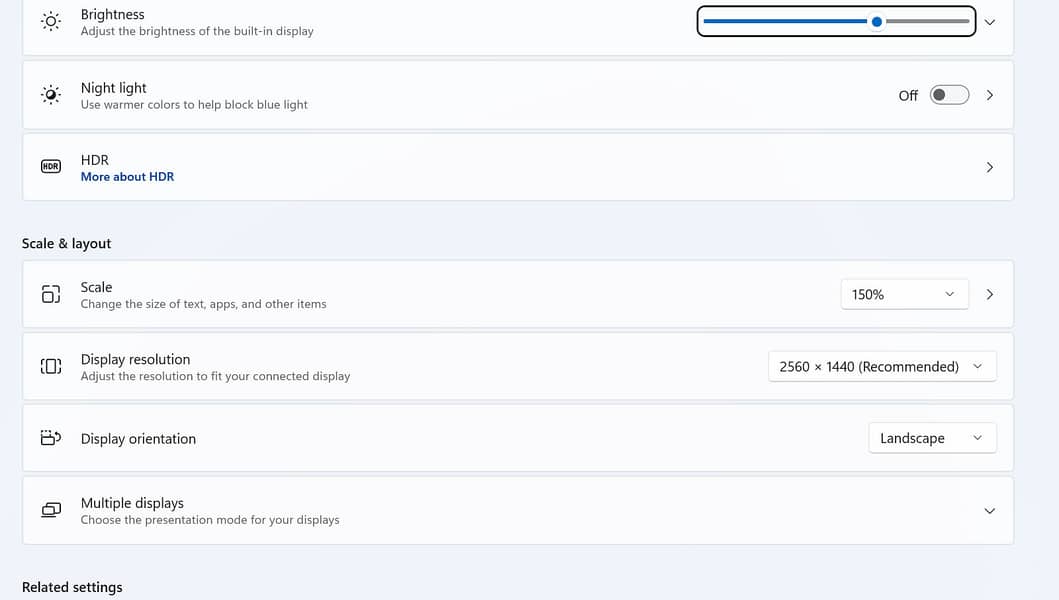Viewport: 1059px width, 600px height.
Task: Open the More about HDR link
Action: (127, 177)
